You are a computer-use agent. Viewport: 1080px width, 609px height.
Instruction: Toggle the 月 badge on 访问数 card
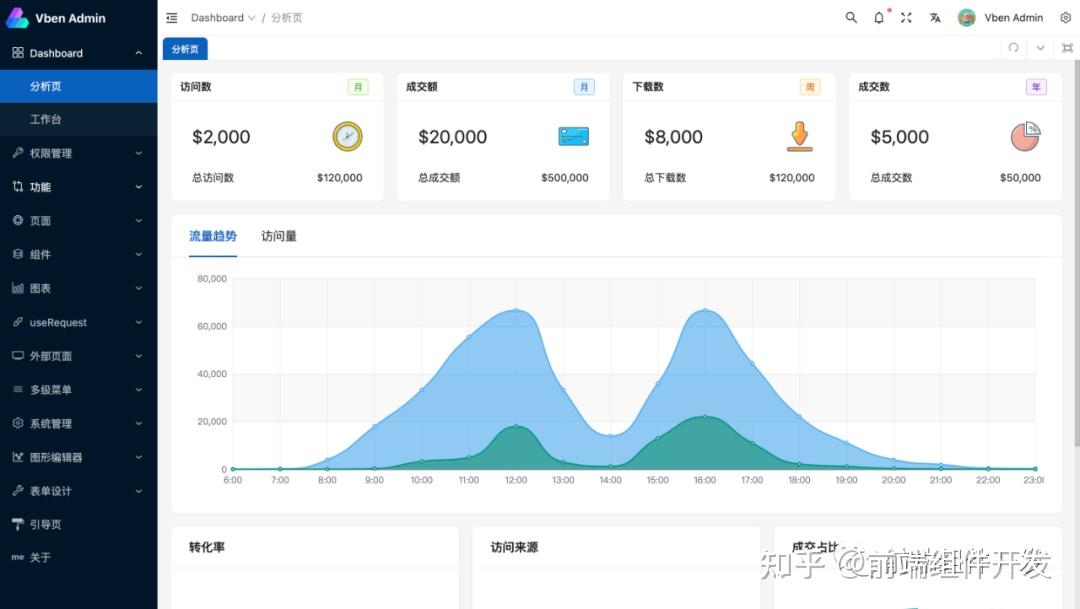click(358, 87)
